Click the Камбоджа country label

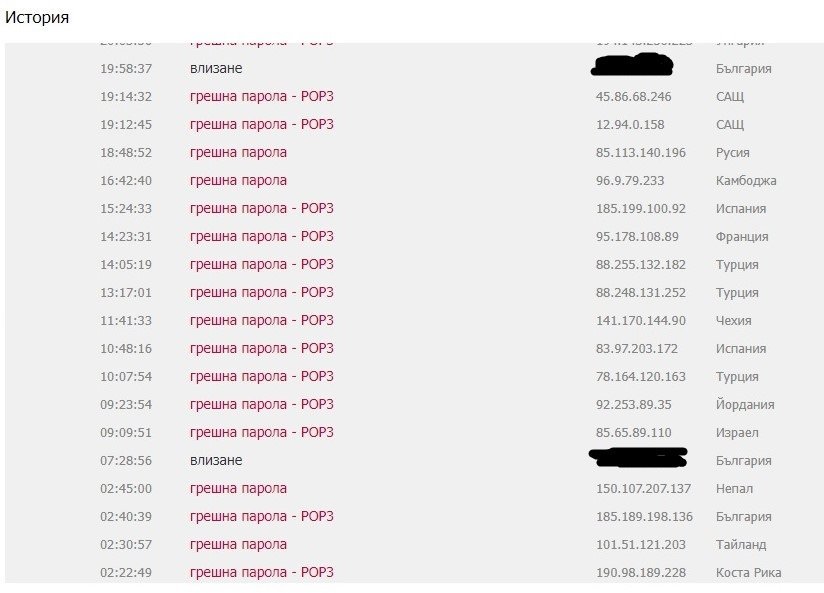tap(746, 181)
